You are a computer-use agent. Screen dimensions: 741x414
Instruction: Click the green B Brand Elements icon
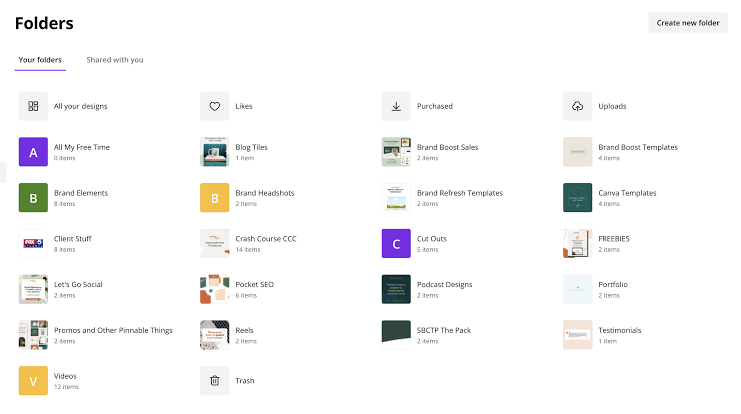[33, 198]
